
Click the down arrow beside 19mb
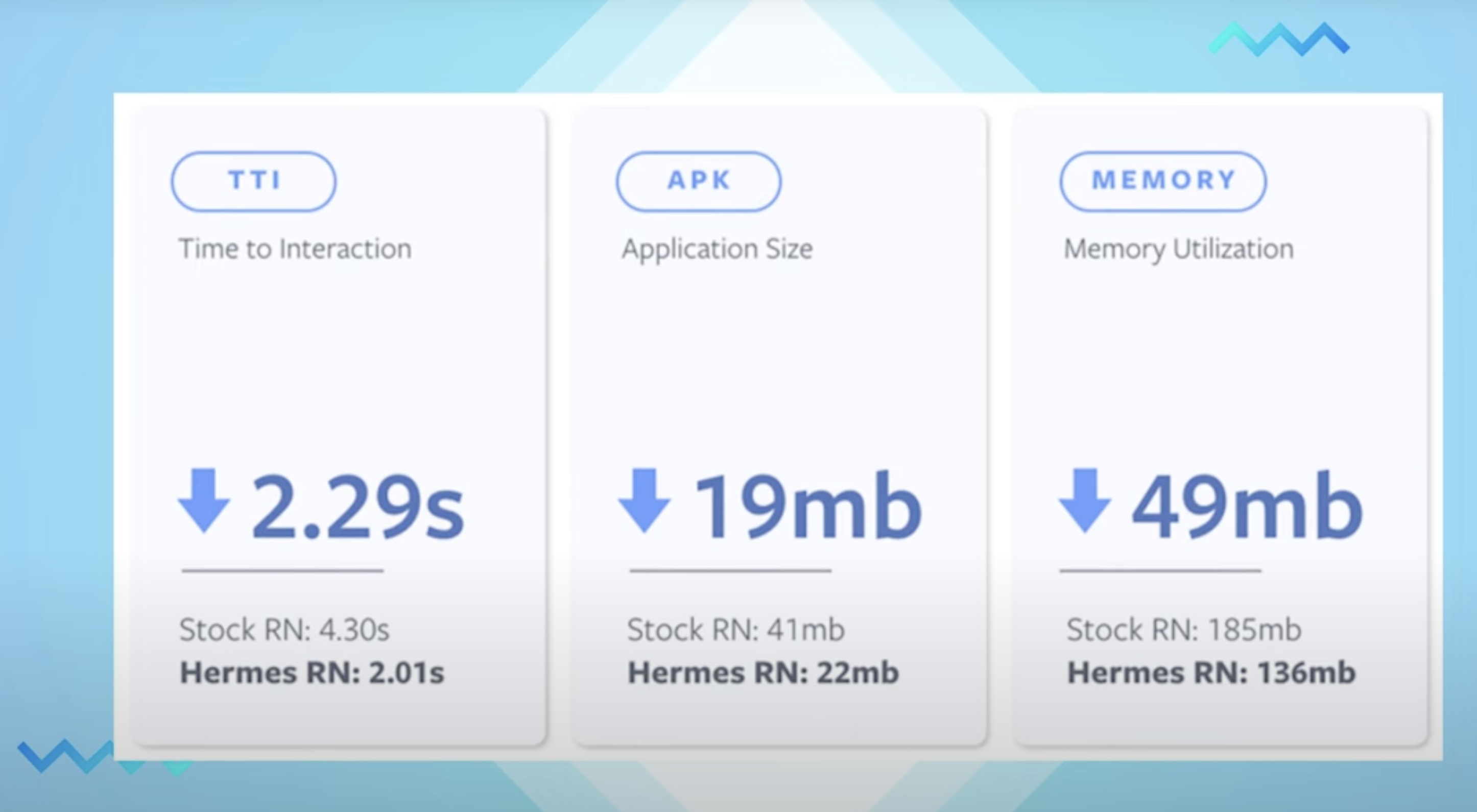(645, 500)
